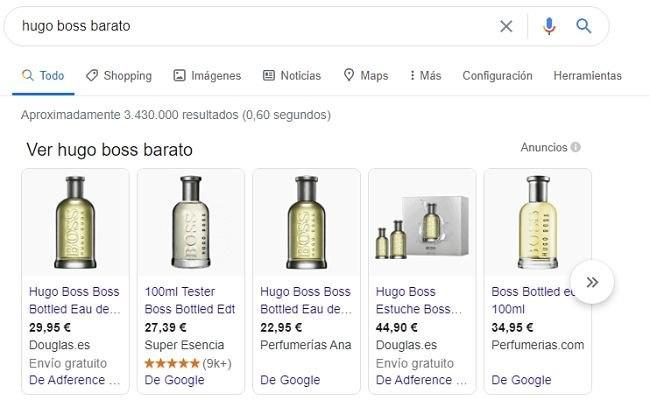Open the Hugo Boss Boss Bottled link priced 29,95 €
This screenshot has height=414, width=650.
75,300
